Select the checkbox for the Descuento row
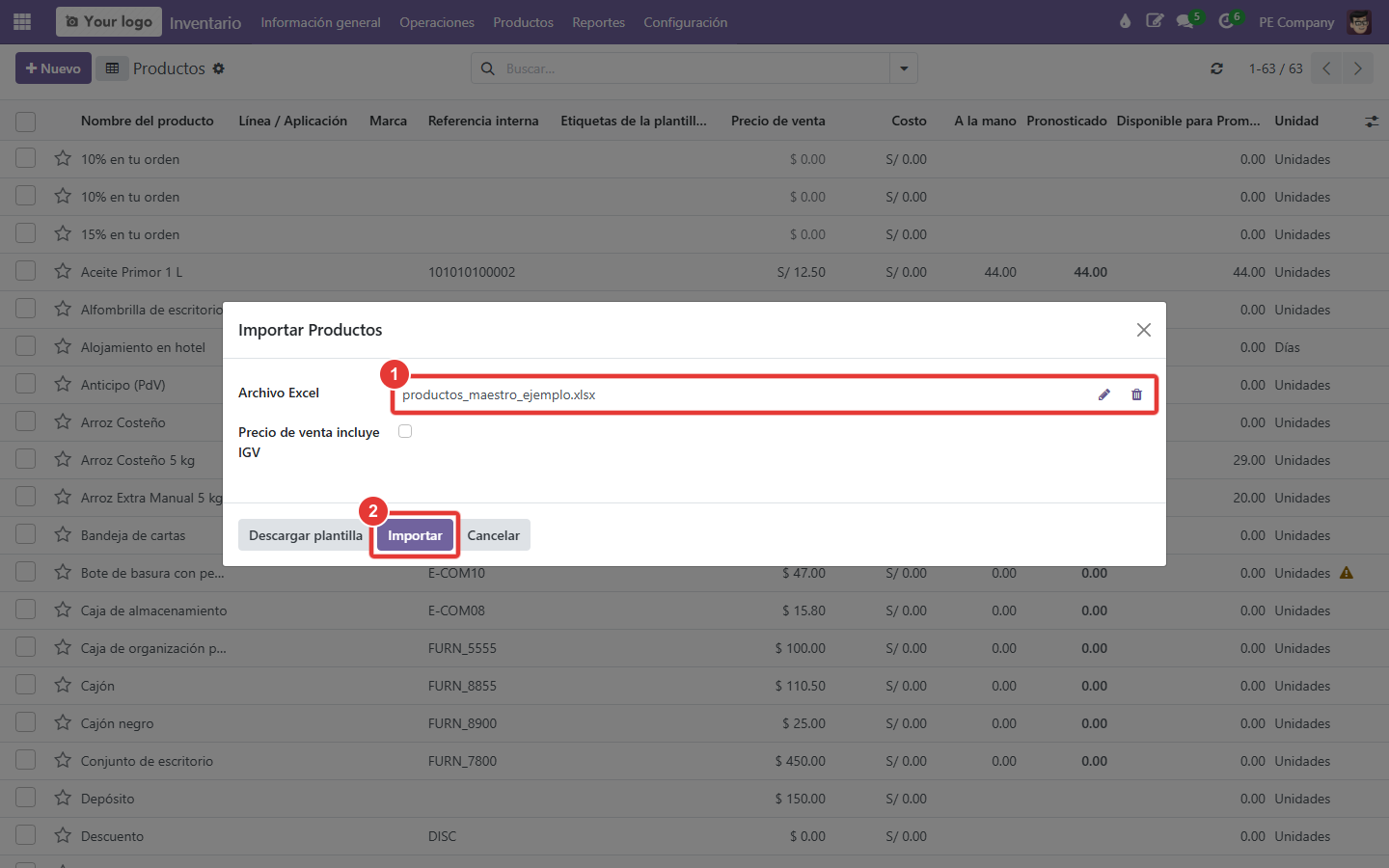Image resolution: width=1389 pixels, height=868 pixels. (26, 835)
